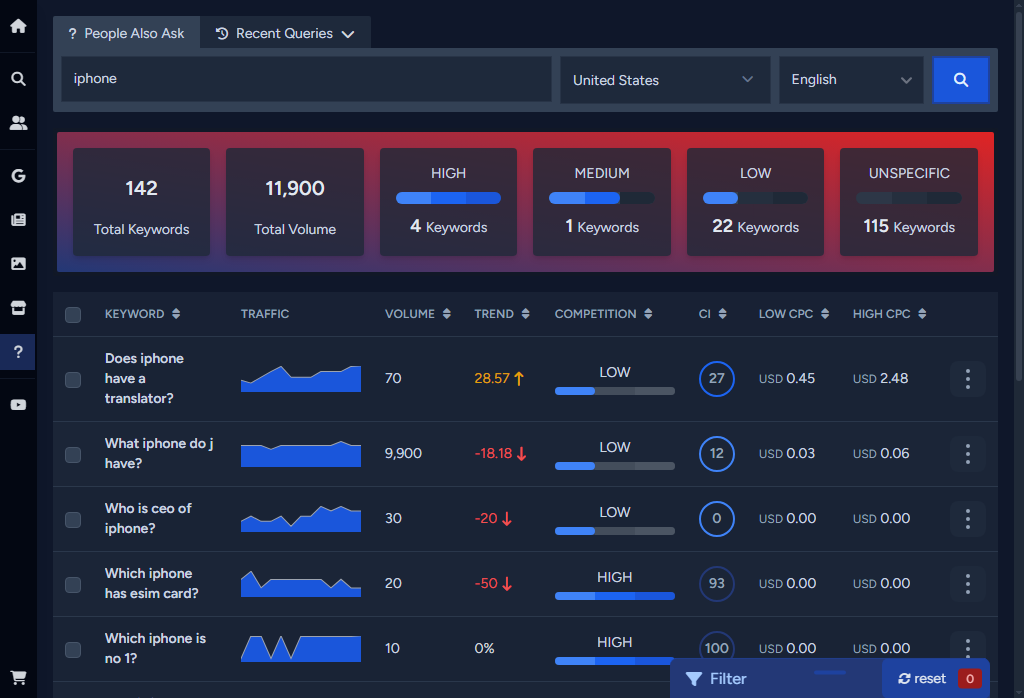Open options menu for 'Does iphone have a translator?'
The height and width of the screenshot is (698, 1024).
pyautogui.click(x=968, y=379)
